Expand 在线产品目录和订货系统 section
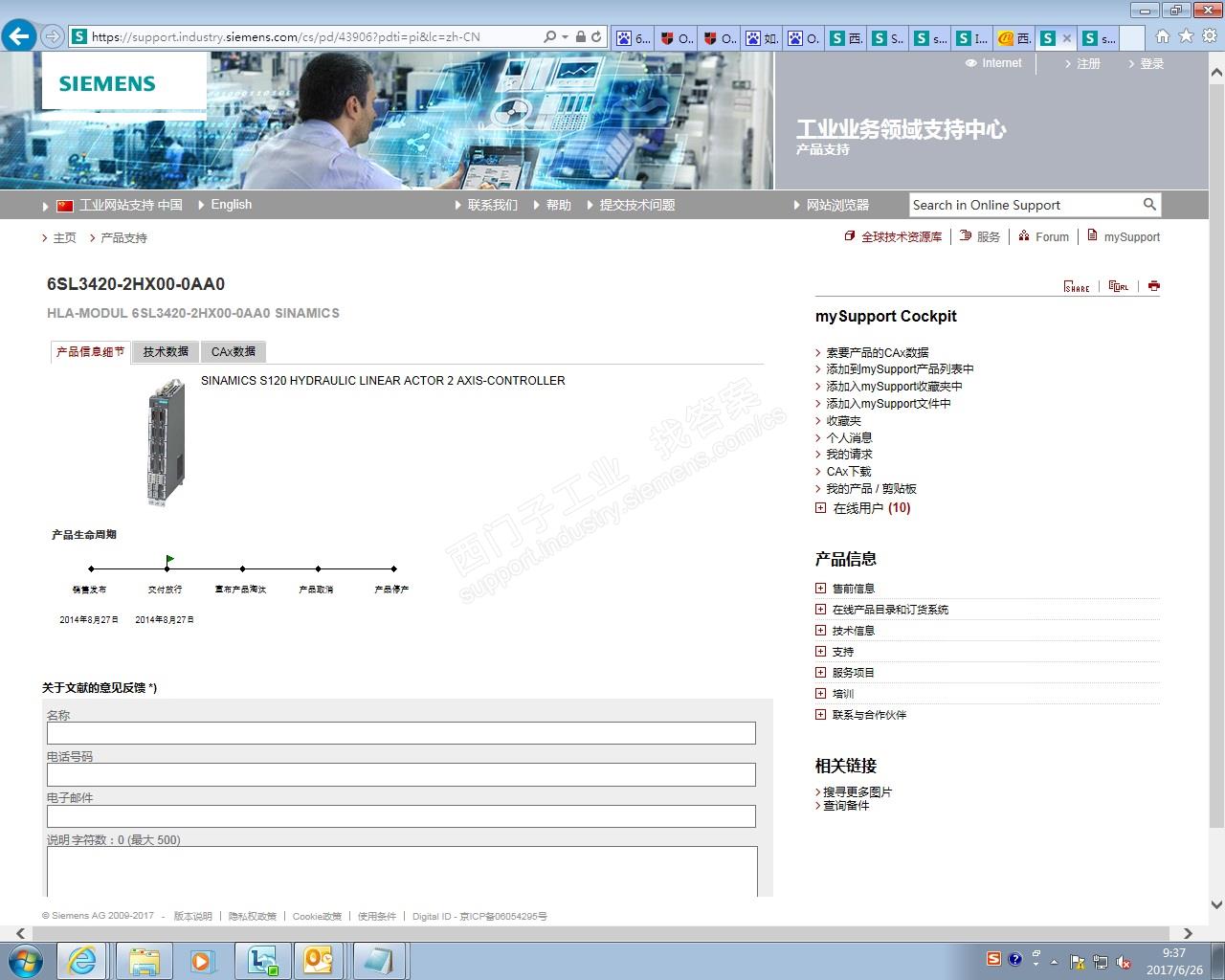The image size is (1225, 980). 820,610
